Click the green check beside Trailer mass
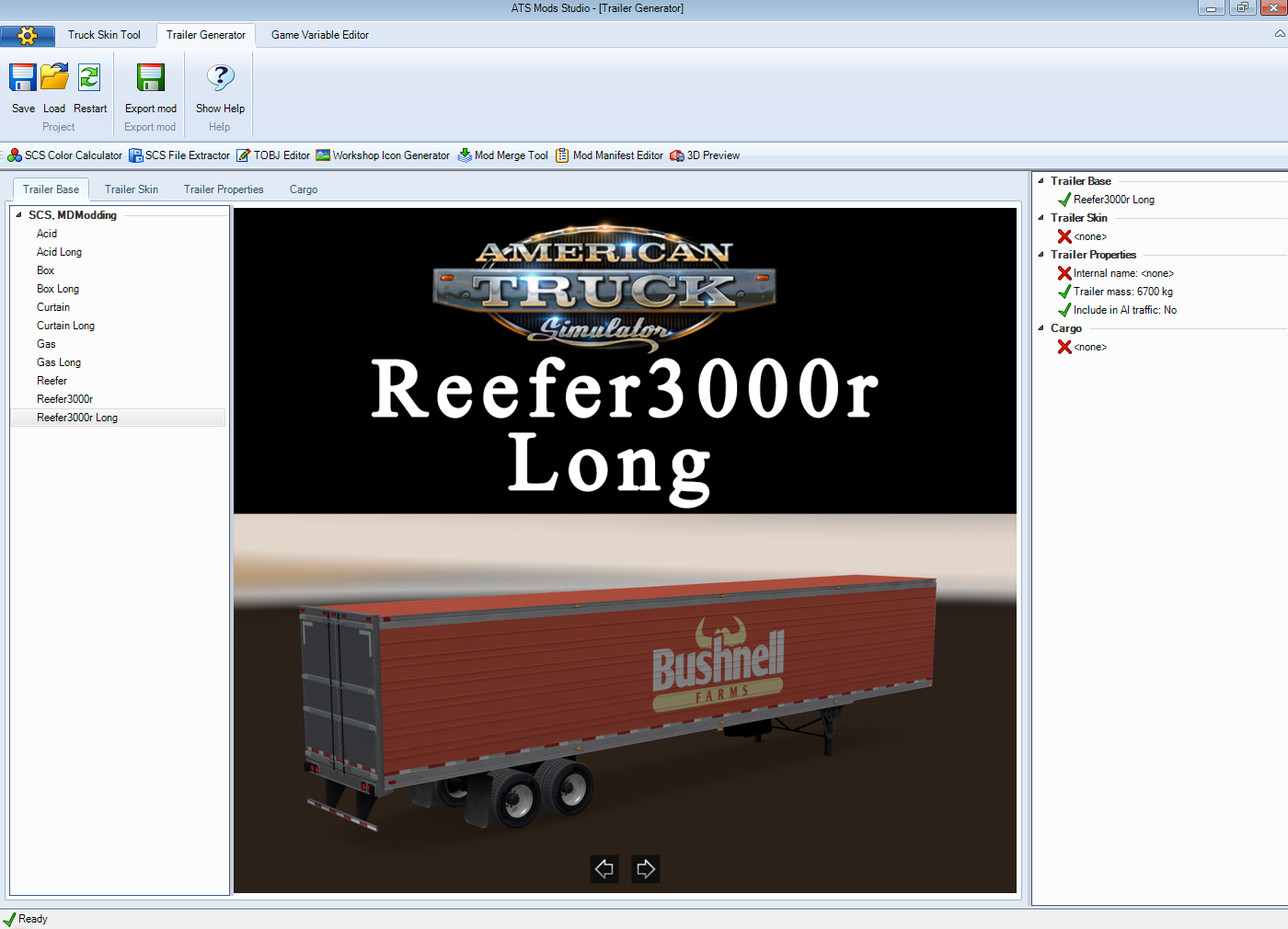The image size is (1288, 929). click(1064, 292)
